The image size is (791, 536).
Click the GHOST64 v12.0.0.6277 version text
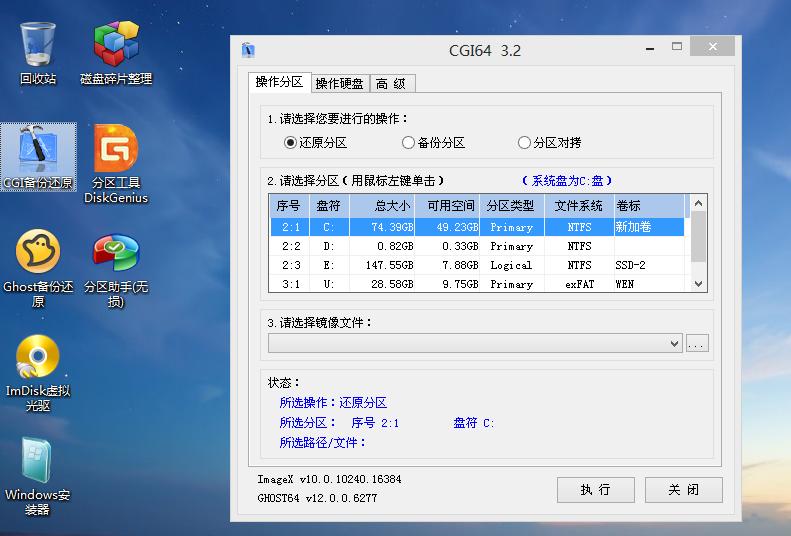[x=317, y=498]
